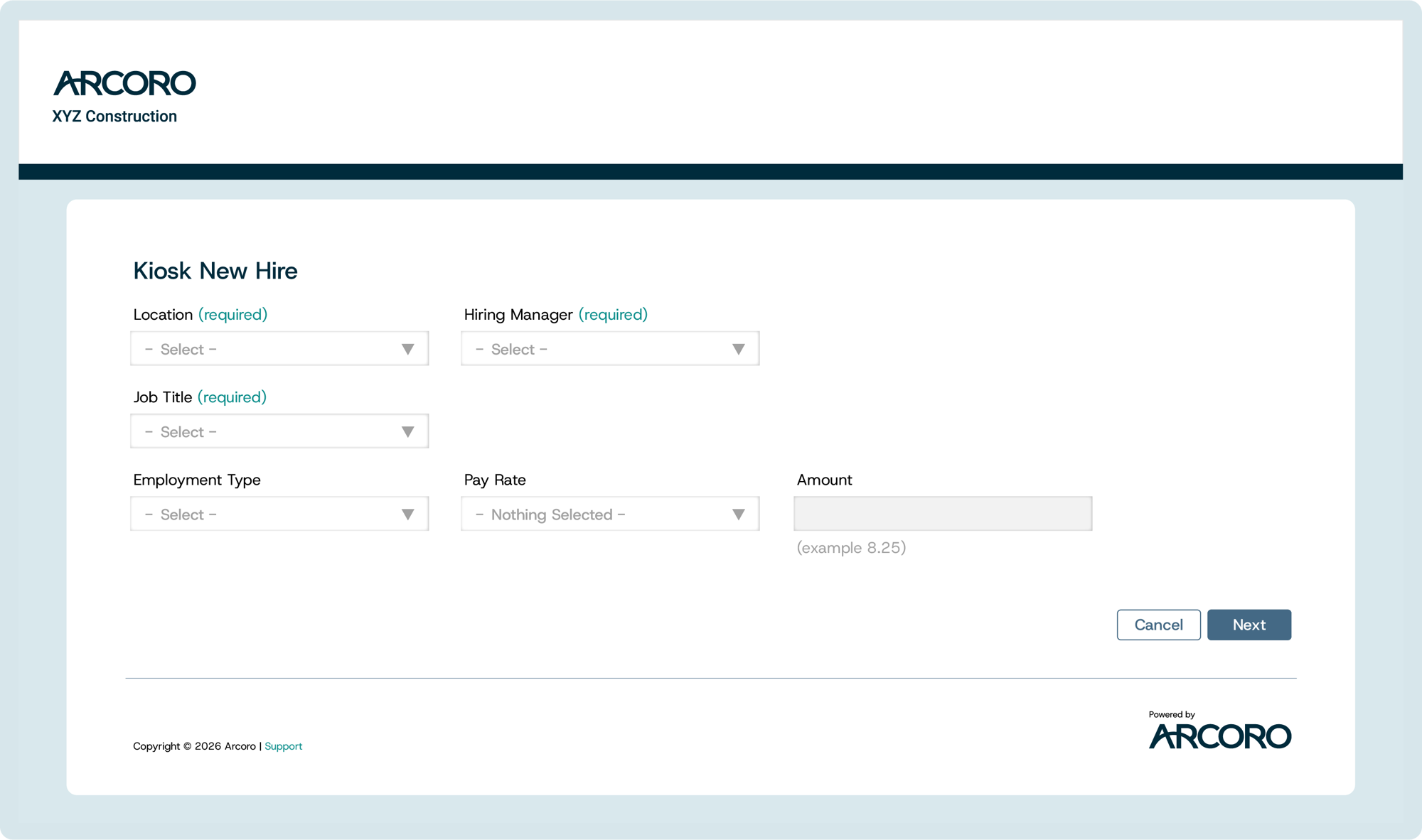Click the Powered by Arcoro footer logo

[1220, 730]
